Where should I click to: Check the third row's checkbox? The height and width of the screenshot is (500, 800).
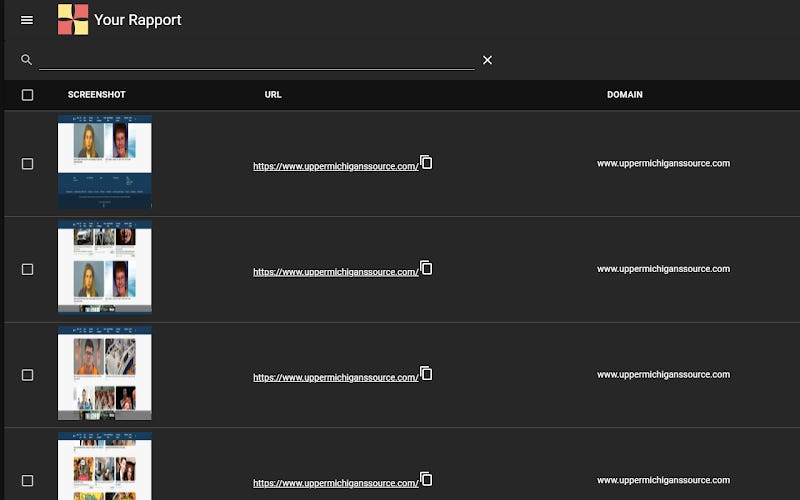point(28,375)
